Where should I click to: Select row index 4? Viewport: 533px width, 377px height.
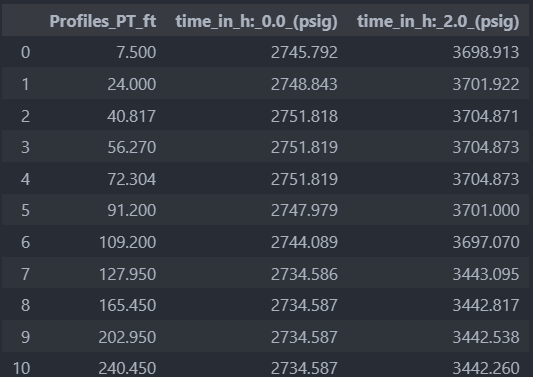[x=25, y=179]
